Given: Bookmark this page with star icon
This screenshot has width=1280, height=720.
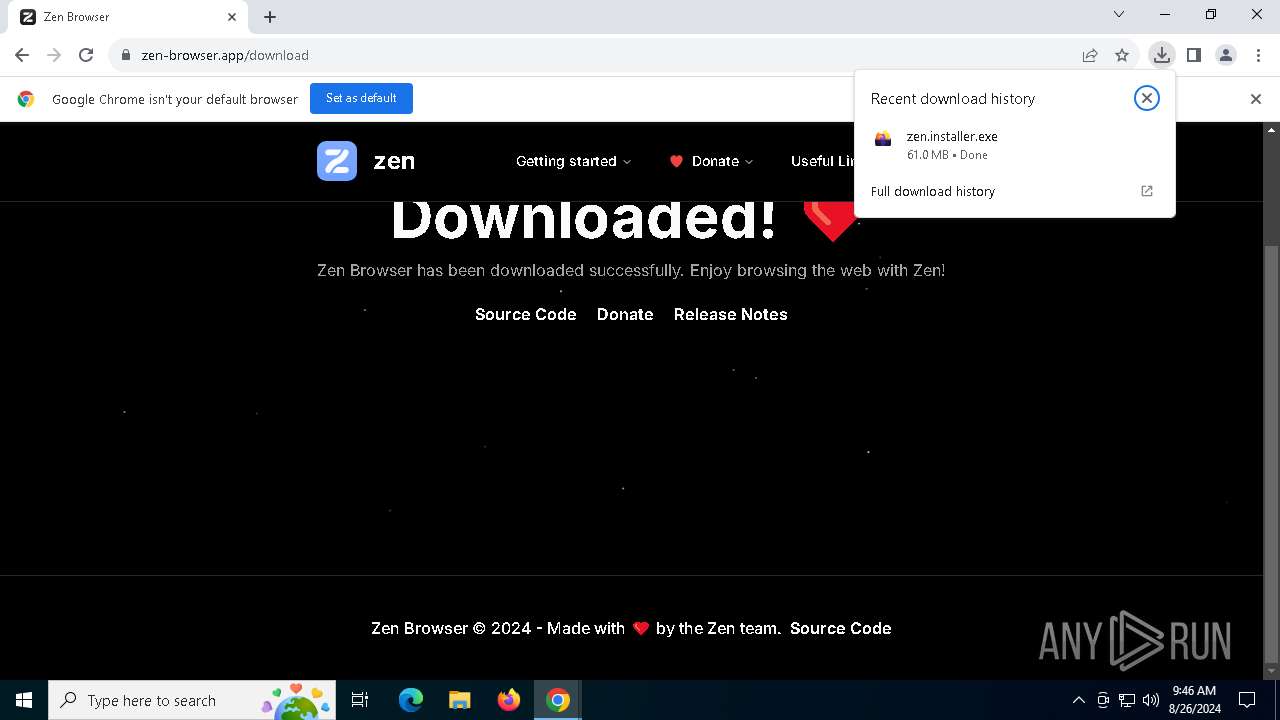Looking at the screenshot, I should pyautogui.click(x=1122, y=55).
